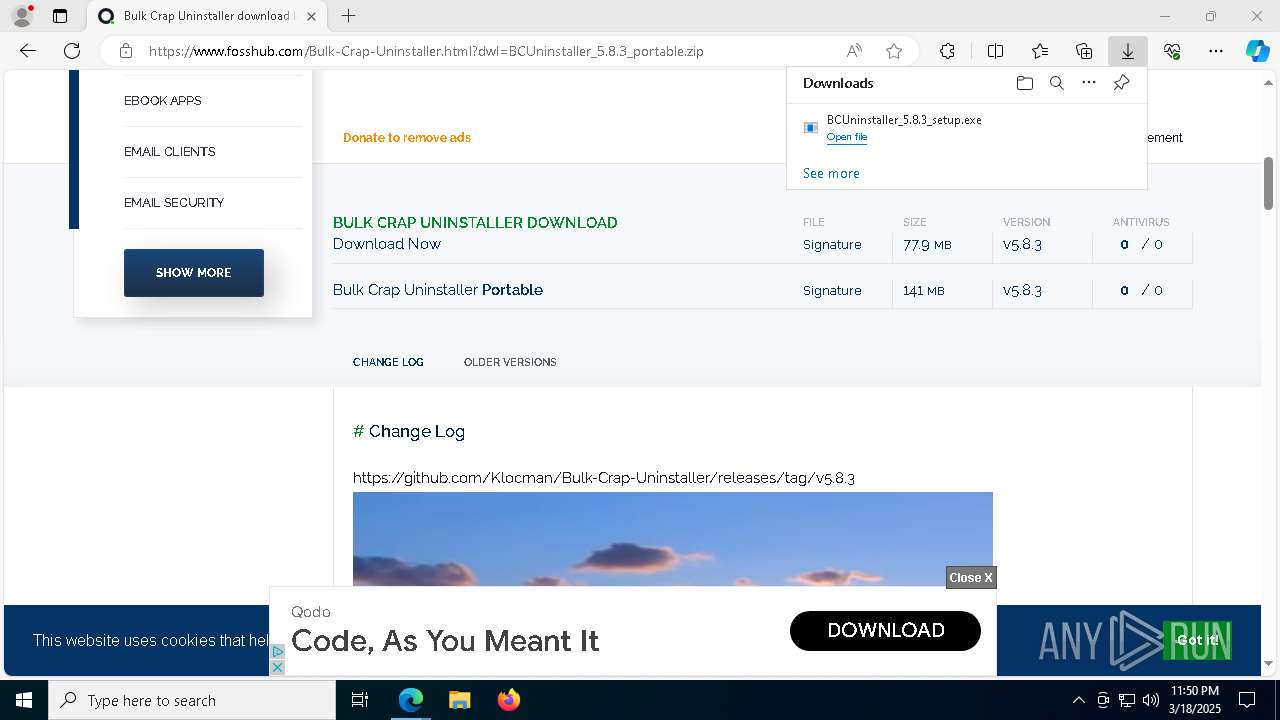
Task: Switch to the CHANGE LOG tab
Action: (388, 362)
